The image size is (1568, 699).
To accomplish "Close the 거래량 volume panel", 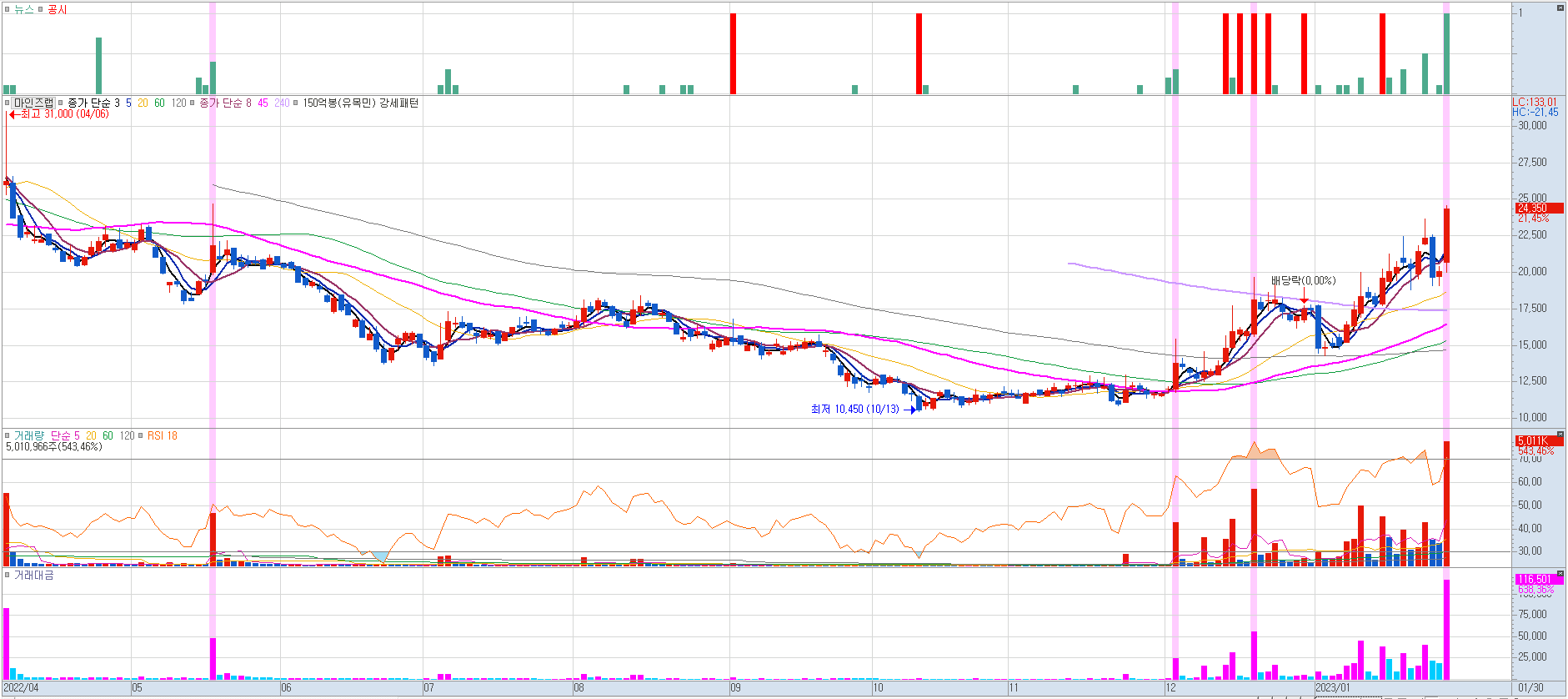I will pyautogui.click(x=1560, y=435).
